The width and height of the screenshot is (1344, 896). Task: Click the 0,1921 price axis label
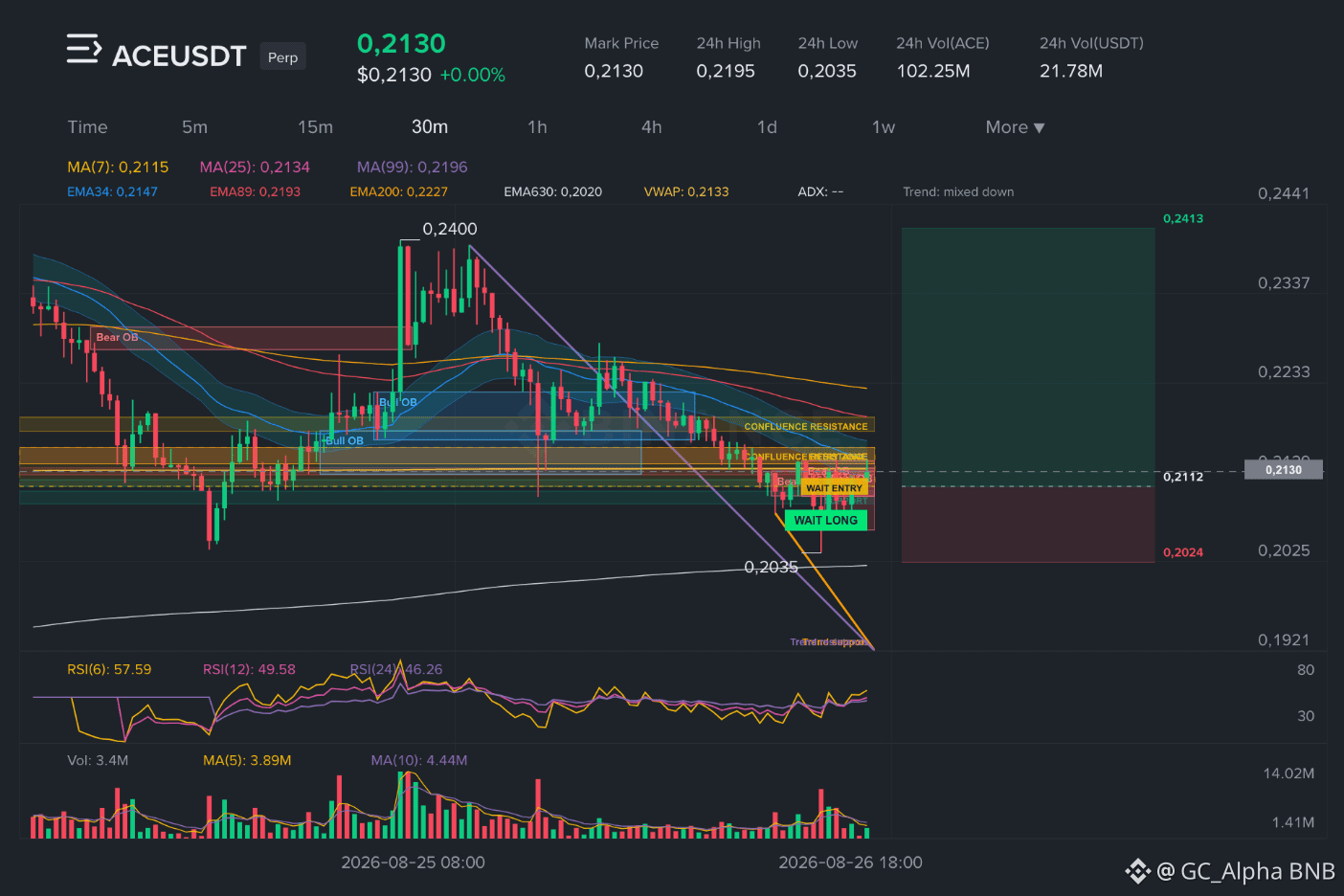pos(1284,639)
